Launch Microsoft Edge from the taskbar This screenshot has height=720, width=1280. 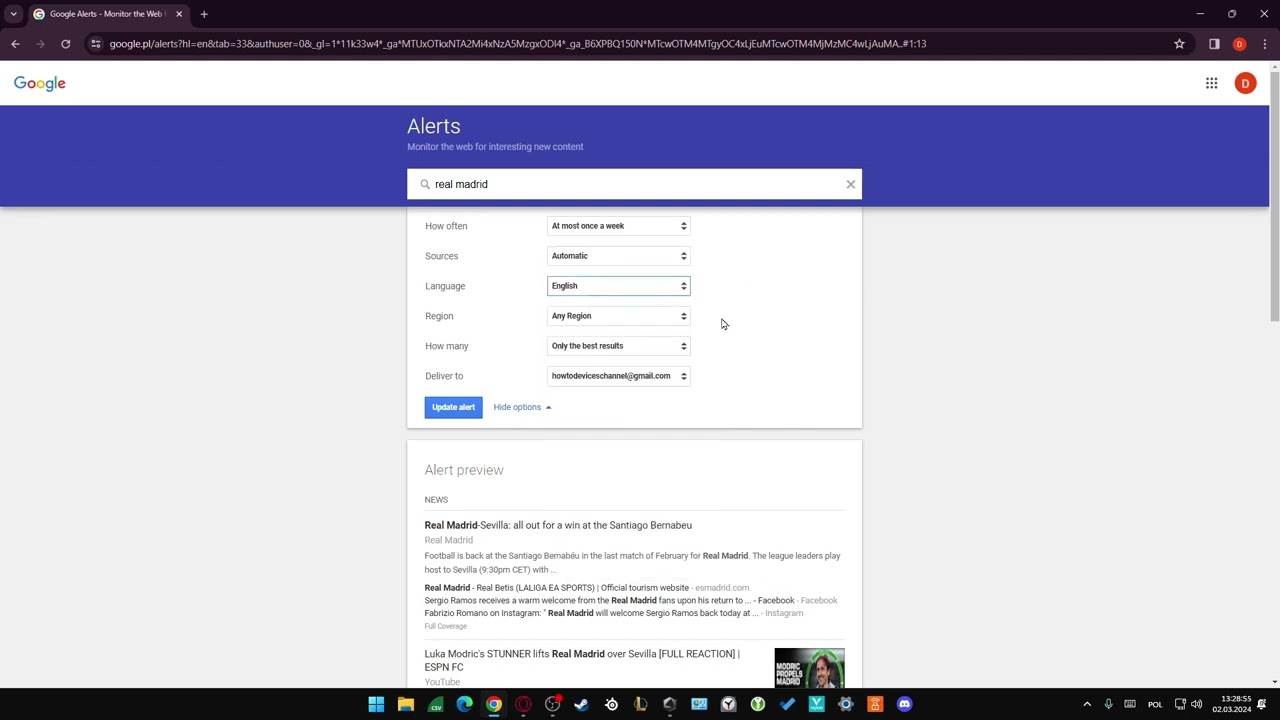[464, 704]
